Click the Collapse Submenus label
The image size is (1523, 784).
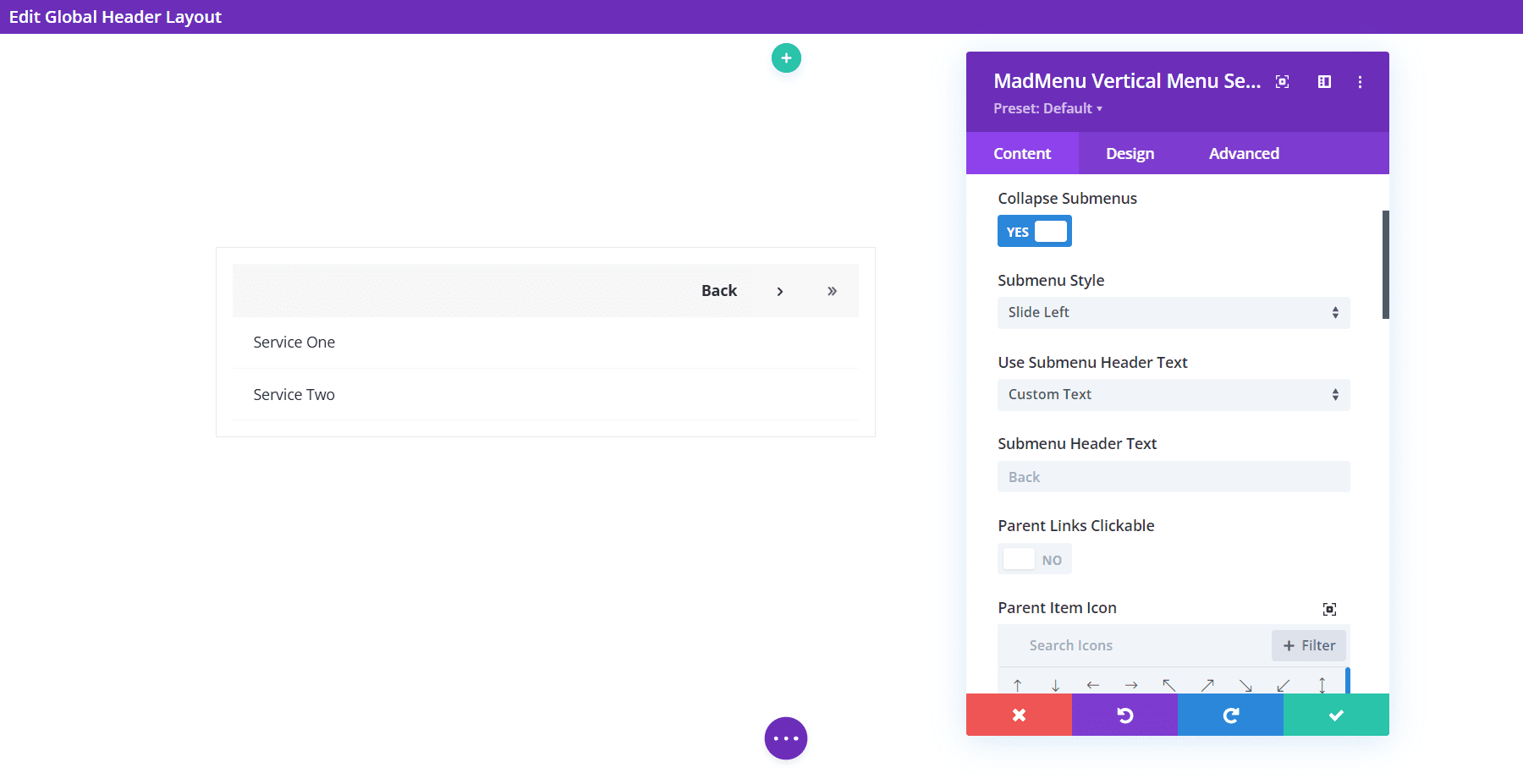click(1067, 198)
